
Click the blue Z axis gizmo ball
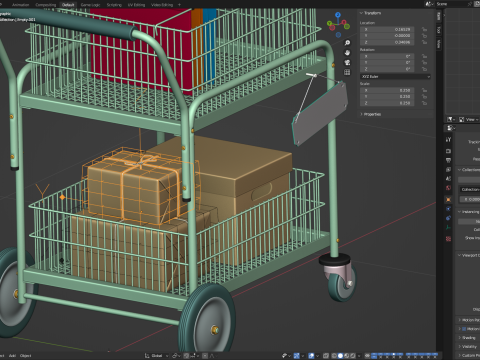click(338, 15)
